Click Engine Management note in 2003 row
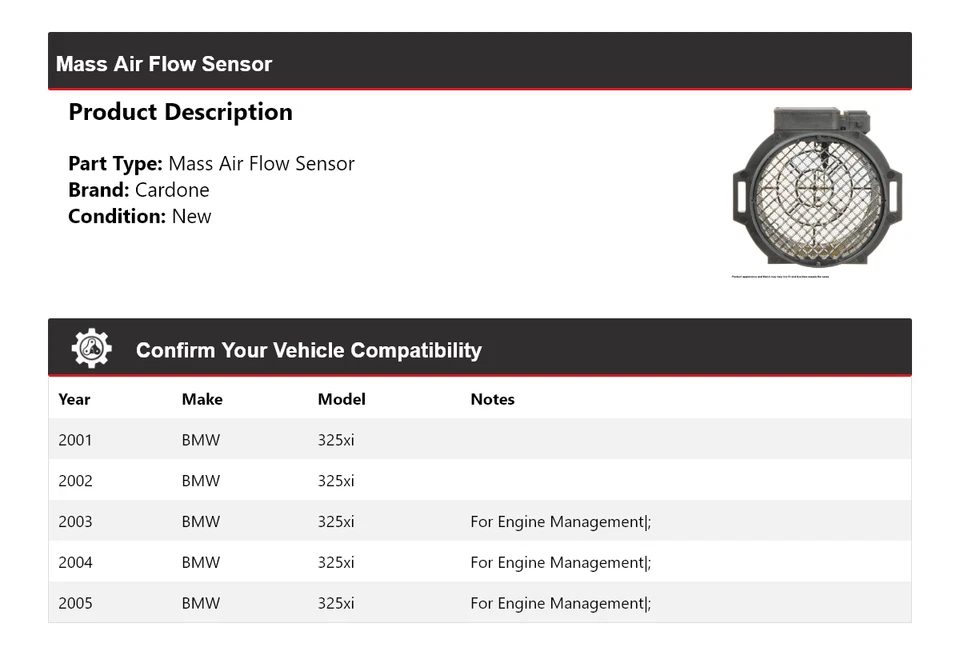960x655 pixels. (560, 522)
